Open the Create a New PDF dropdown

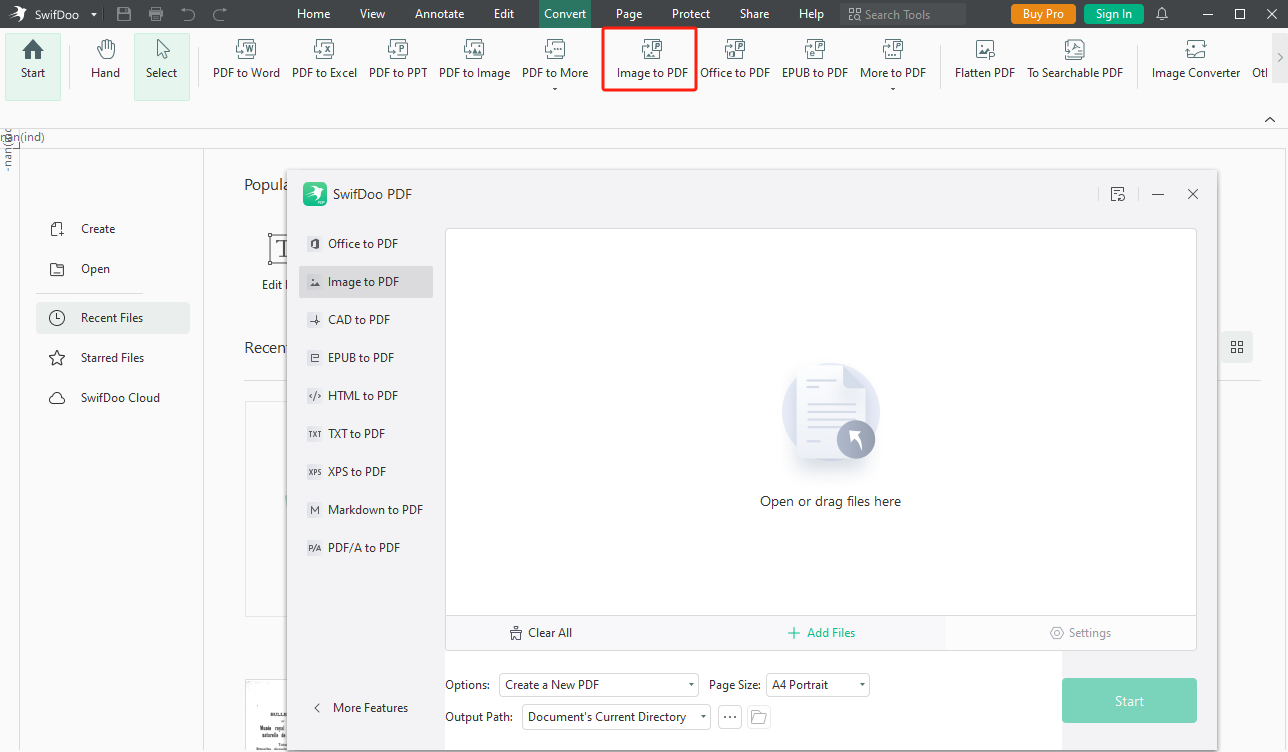(x=599, y=685)
